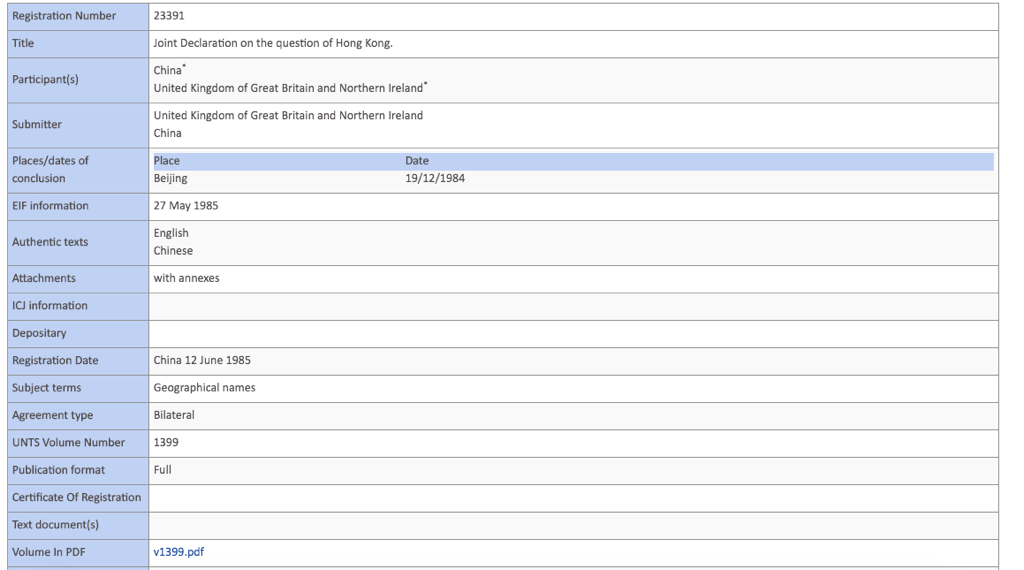Image resolution: width=1024 pixels, height=570 pixels.
Task: Open the v1399.pdf volume link
Action: pos(179,552)
